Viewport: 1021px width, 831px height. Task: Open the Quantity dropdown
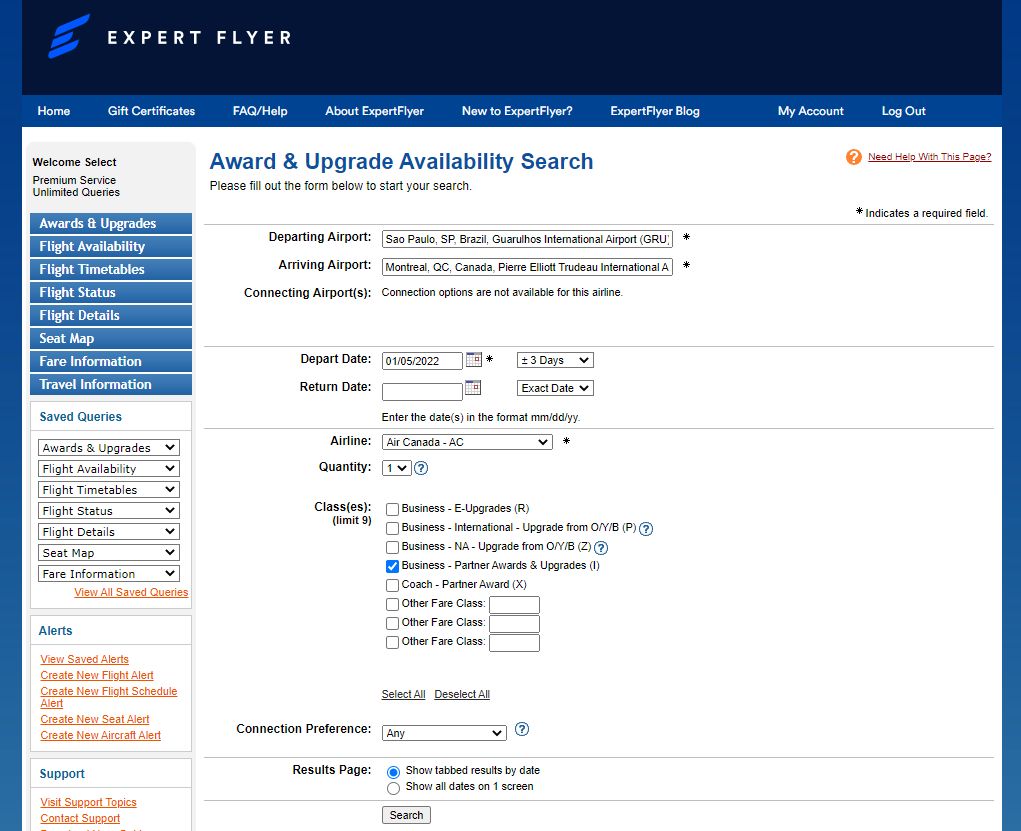396,468
